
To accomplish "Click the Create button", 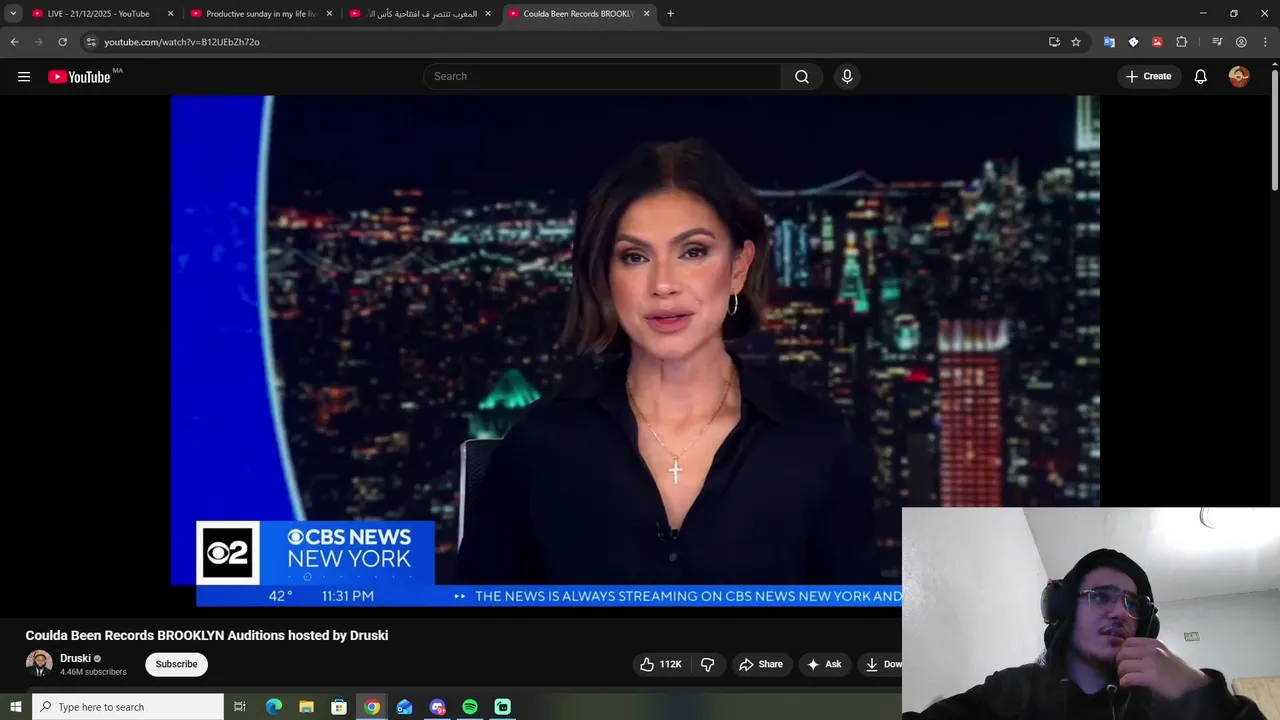I will click(1149, 77).
